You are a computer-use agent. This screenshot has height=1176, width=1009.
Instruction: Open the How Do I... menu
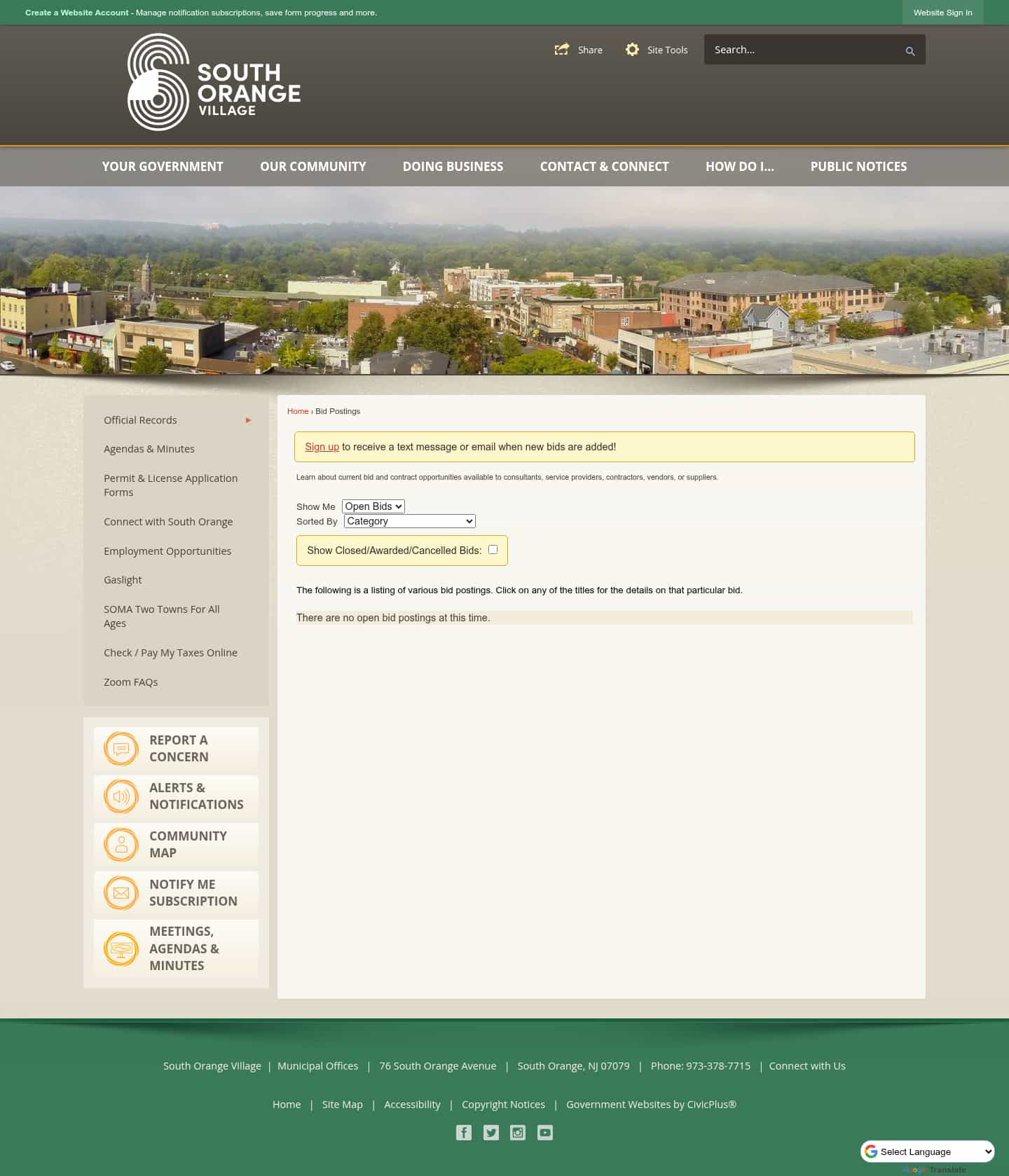point(740,167)
